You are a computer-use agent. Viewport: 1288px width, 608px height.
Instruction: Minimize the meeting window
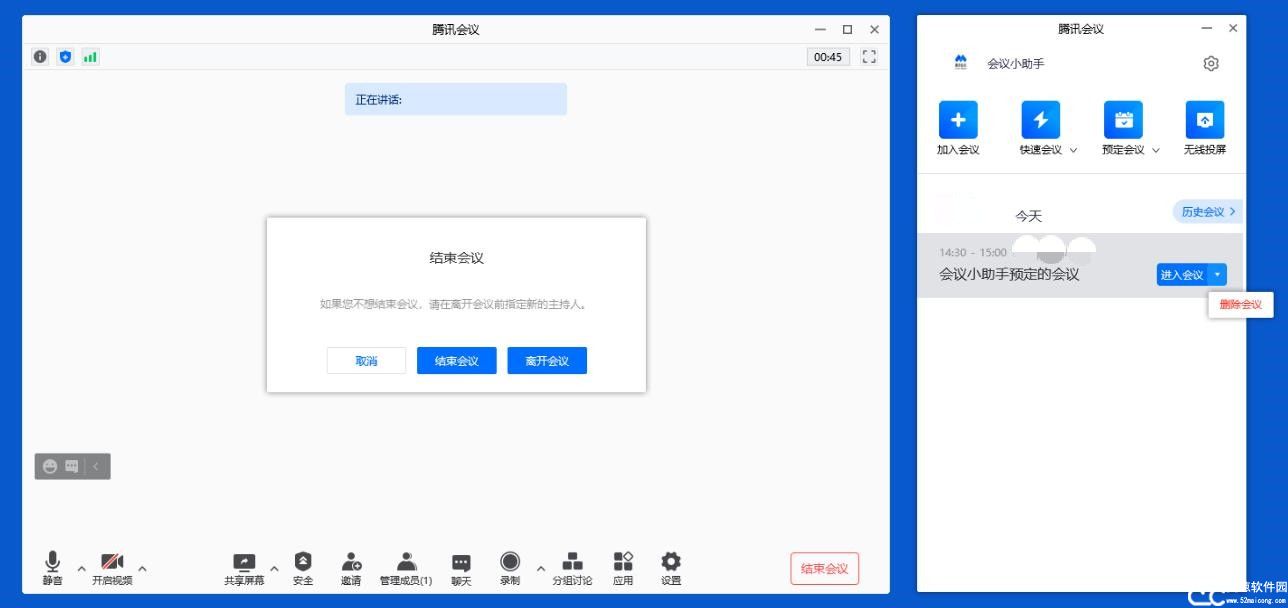821,29
